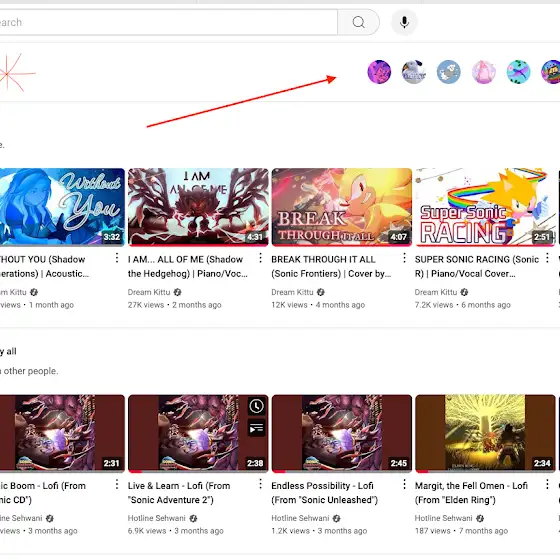Visit Dream Kittu channel under I AM ALL OF ME
Viewport: 560px width, 560px height.
pyautogui.click(x=149, y=292)
